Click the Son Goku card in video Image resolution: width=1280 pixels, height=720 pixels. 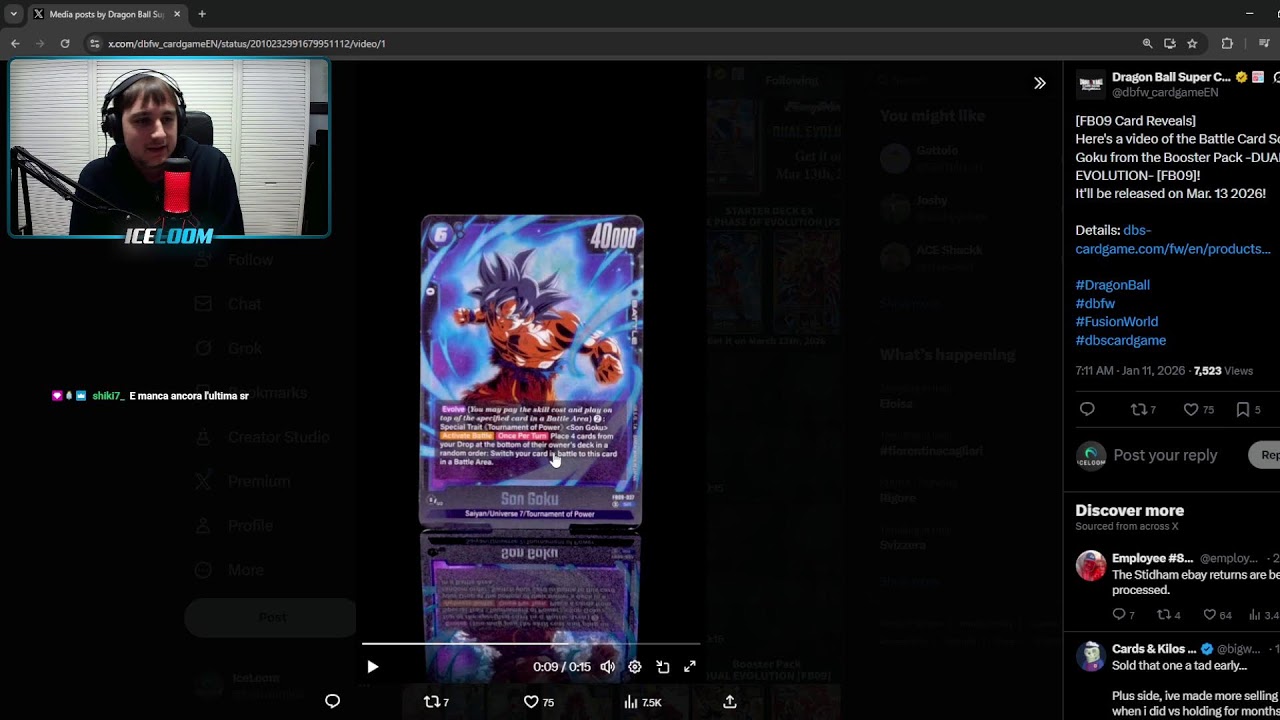(531, 369)
